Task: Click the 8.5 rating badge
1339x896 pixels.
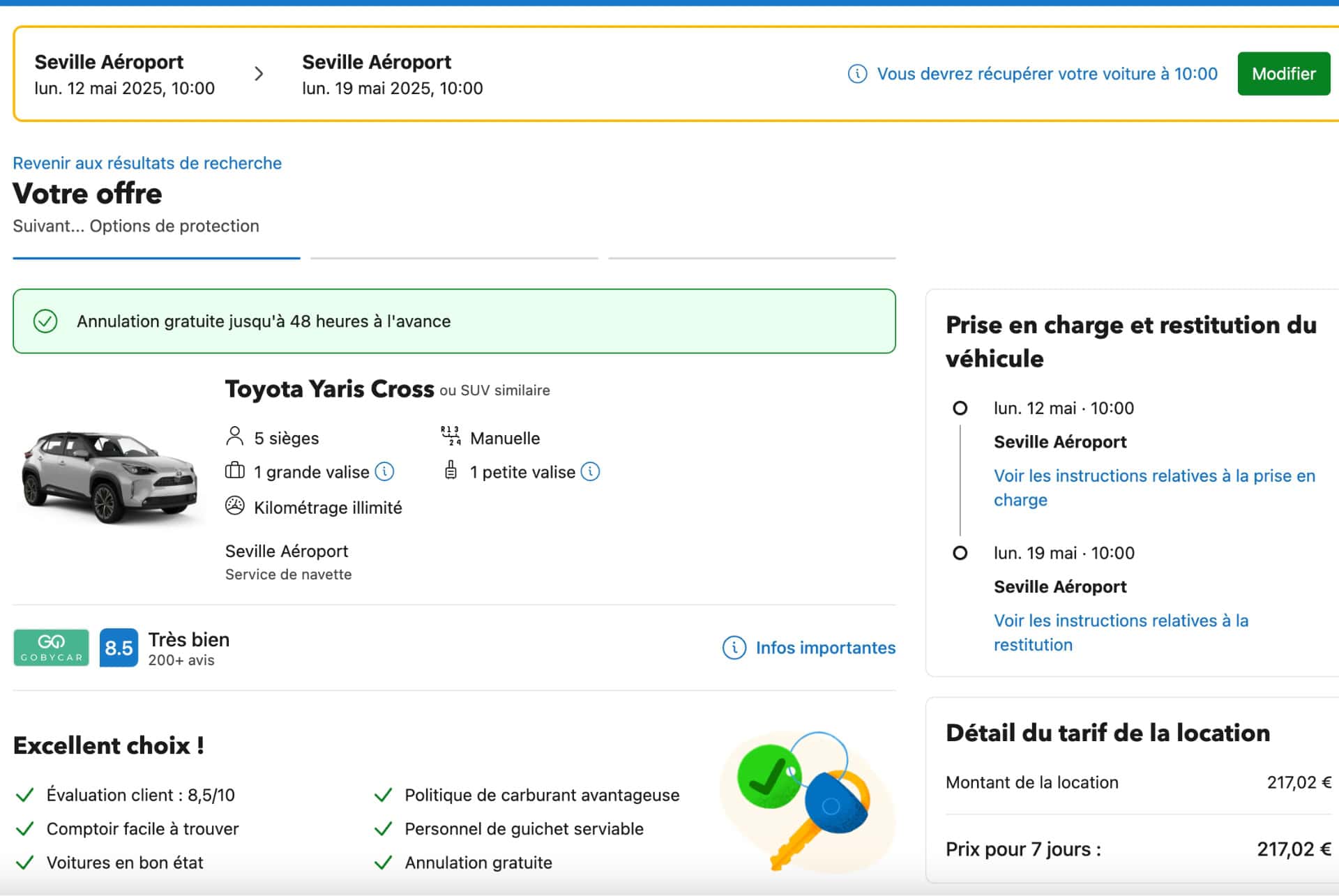Action: (x=119, y=648)
